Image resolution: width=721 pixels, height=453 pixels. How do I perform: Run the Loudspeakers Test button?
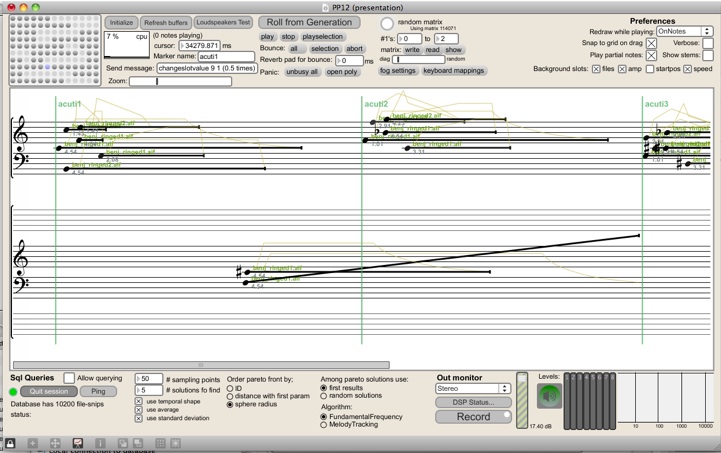pyautogui.click(x=223, y=22)
